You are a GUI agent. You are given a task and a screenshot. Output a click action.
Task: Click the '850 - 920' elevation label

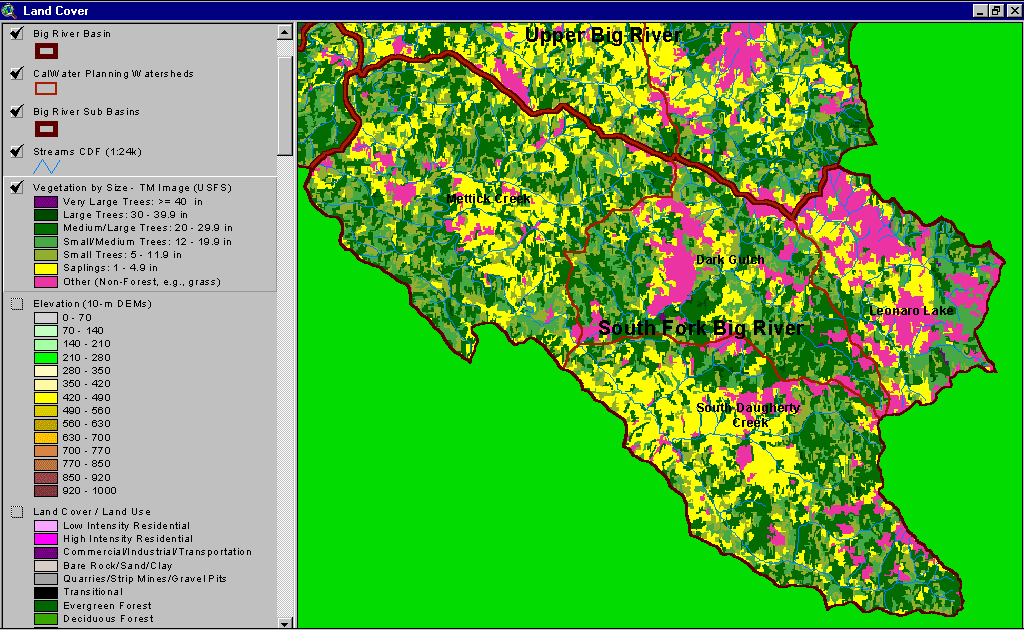click(x=87, y=477)
